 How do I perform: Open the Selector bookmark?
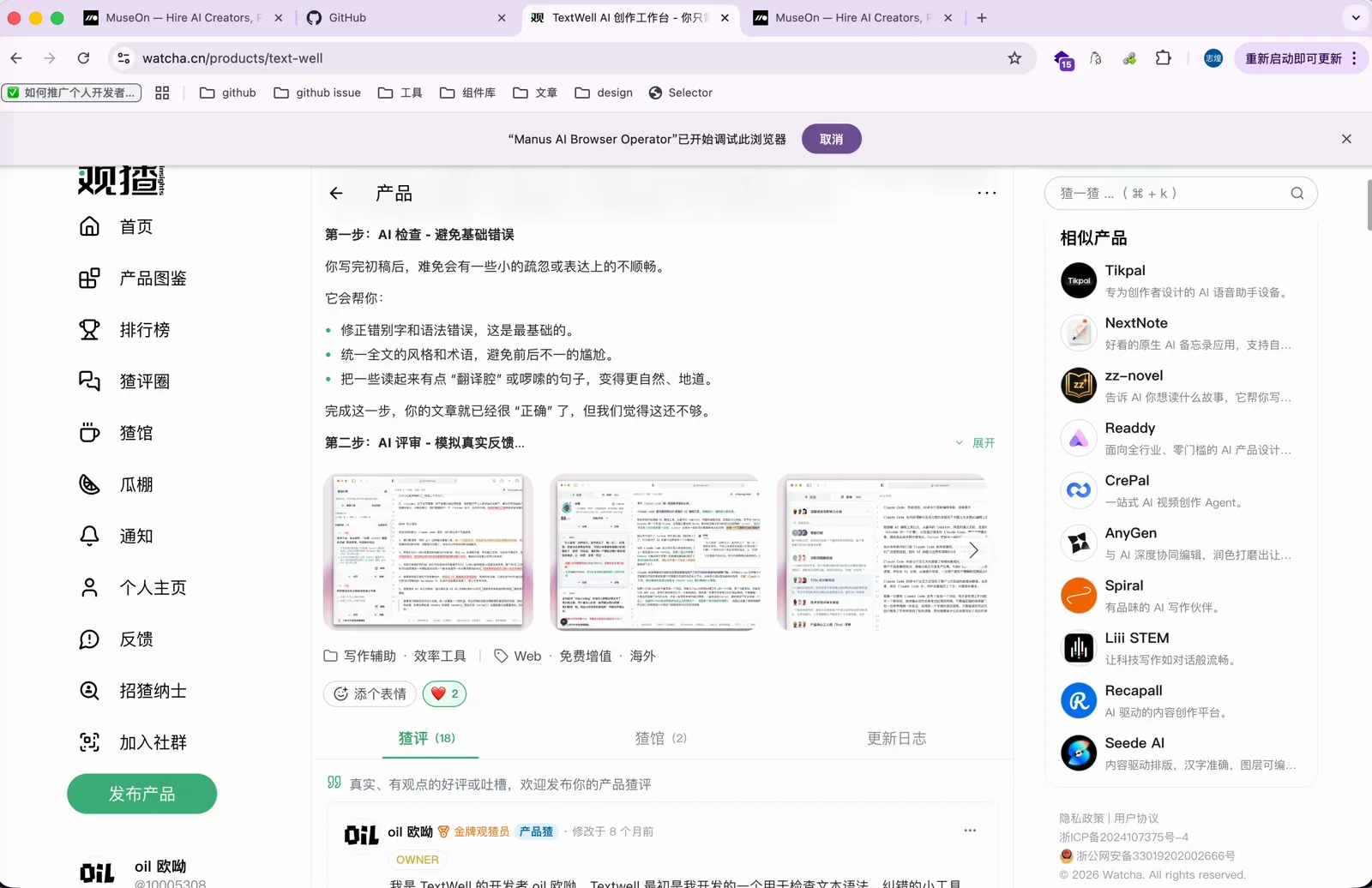(x=681, y=93)
